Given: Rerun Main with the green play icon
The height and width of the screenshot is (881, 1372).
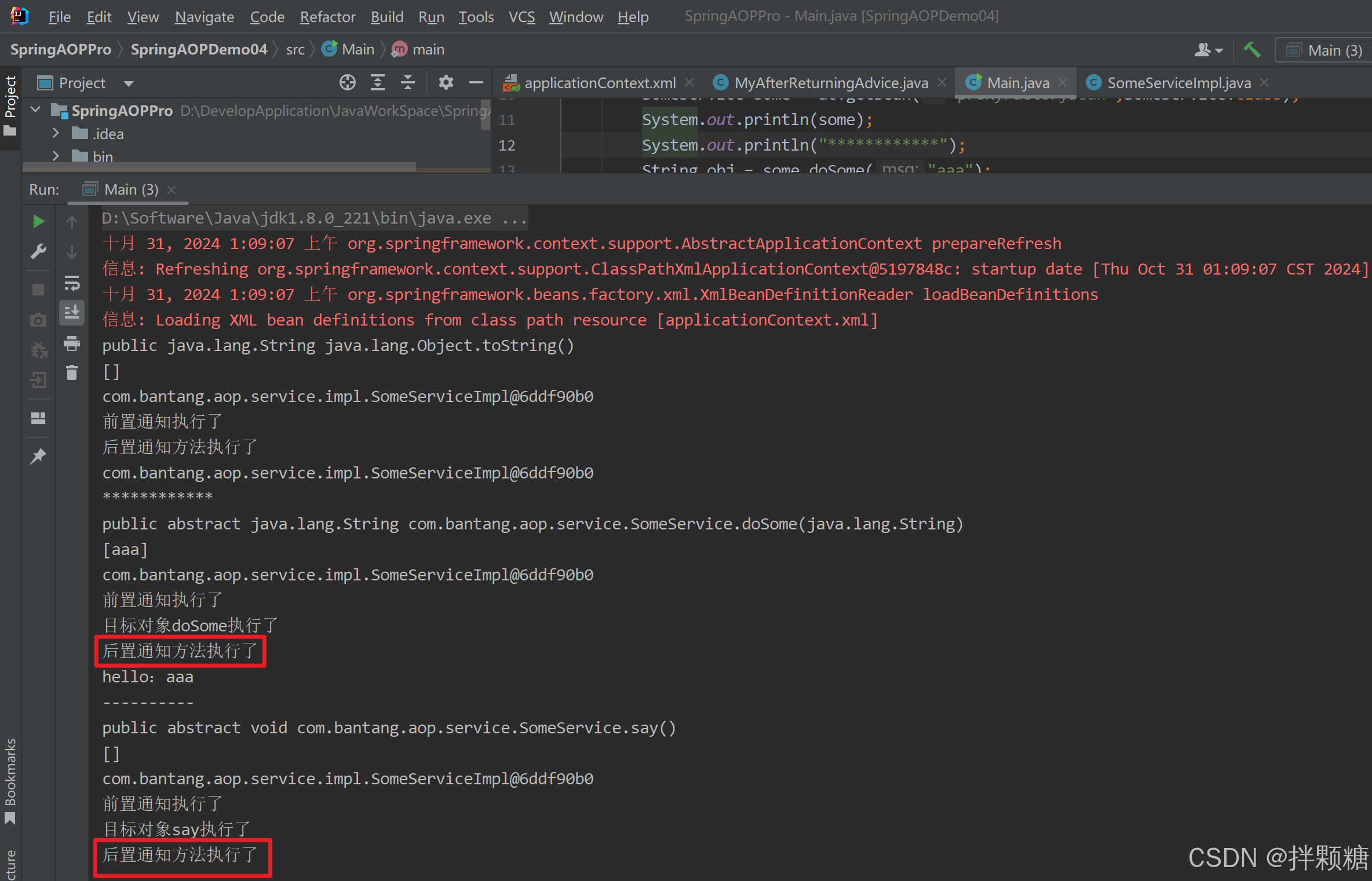Looking at the screenshot, I should (x=38, y=221).
